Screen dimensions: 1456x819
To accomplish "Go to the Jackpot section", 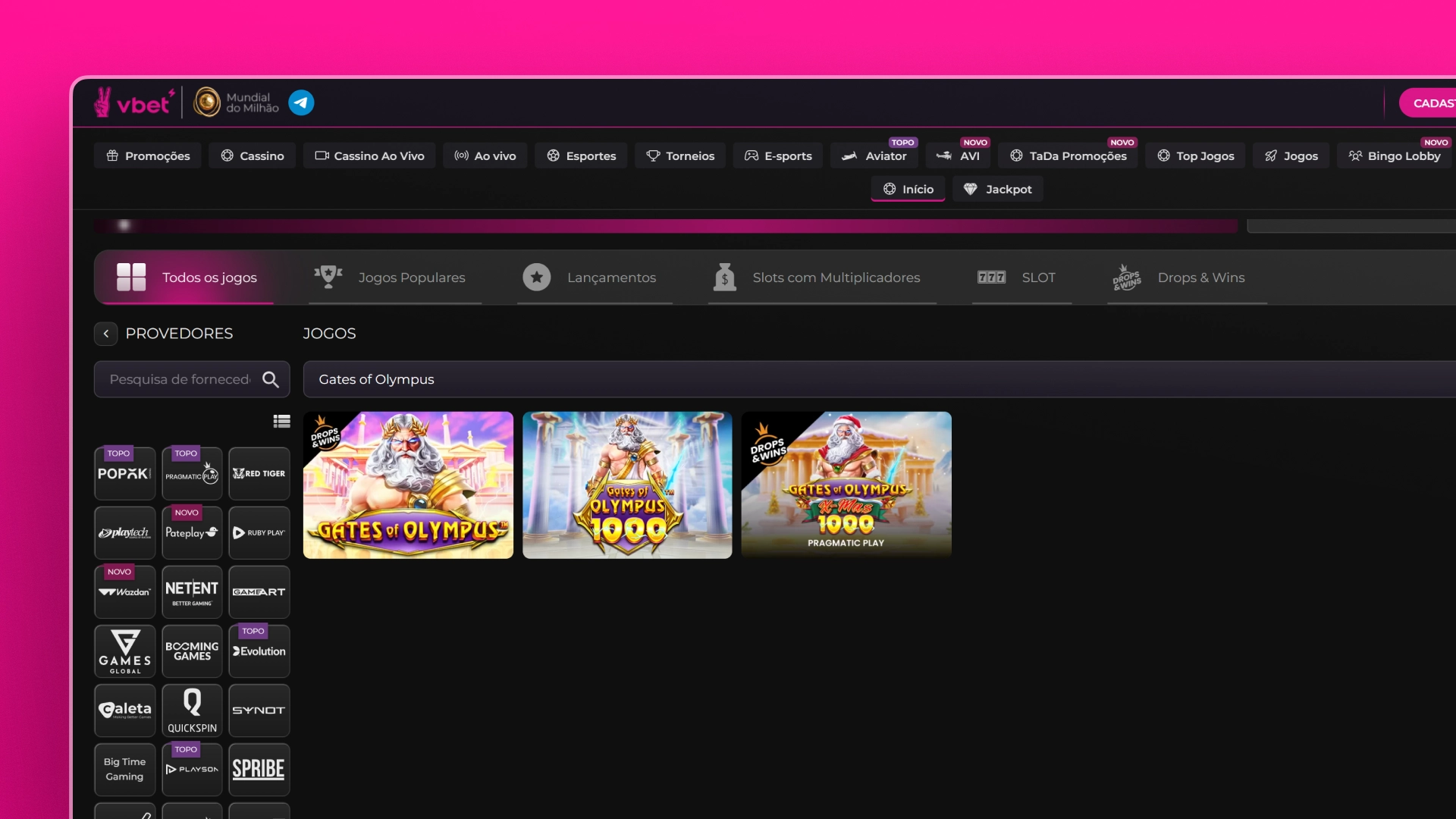I will coord(997,189).
